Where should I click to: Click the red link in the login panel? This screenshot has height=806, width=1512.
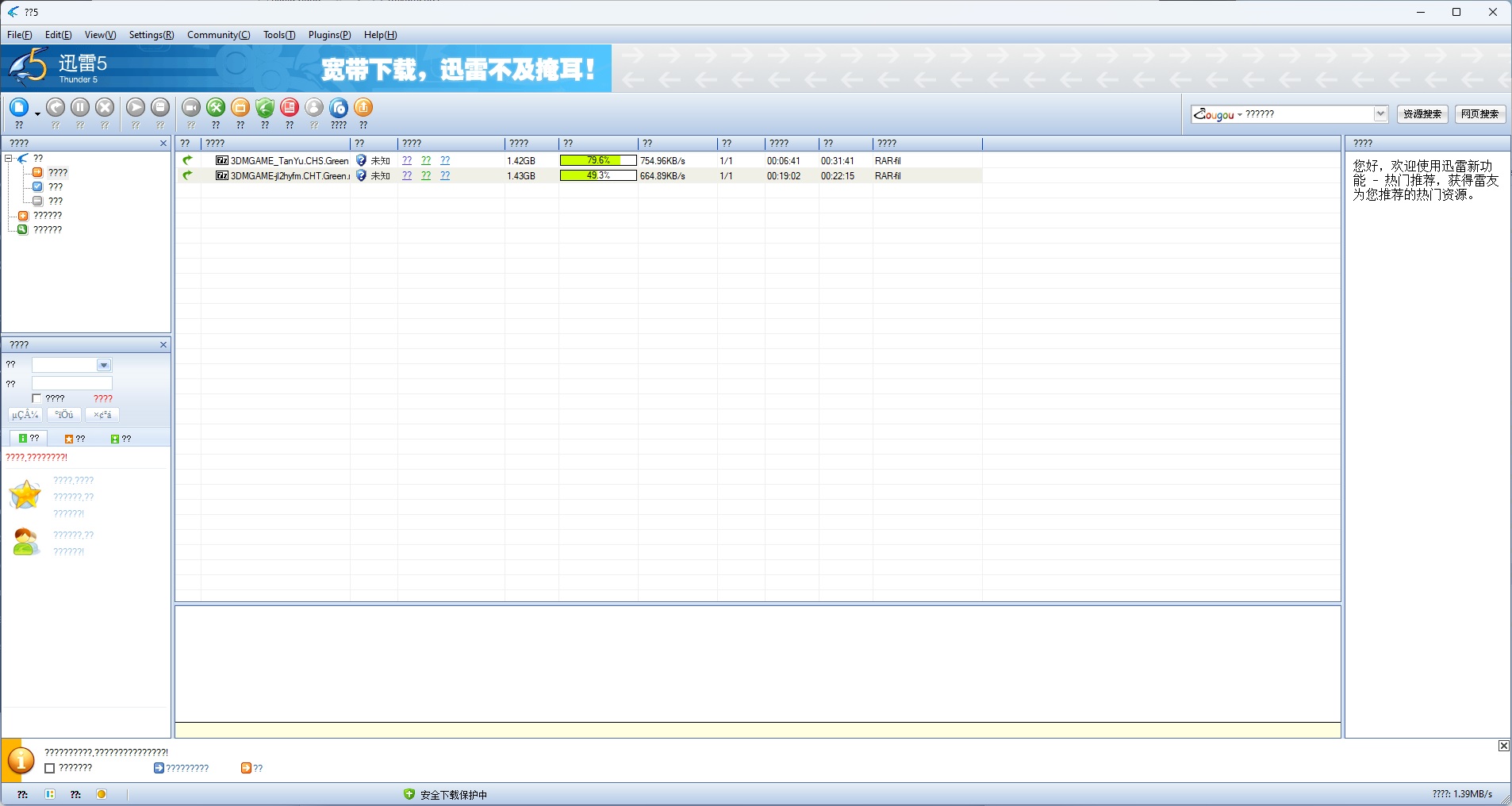(x=103, y=398)
